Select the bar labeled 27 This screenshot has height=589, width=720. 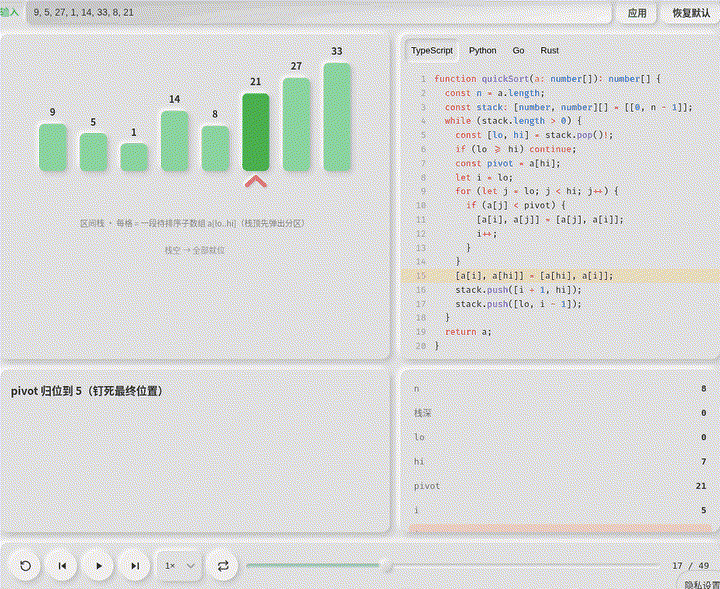point(297,124)
